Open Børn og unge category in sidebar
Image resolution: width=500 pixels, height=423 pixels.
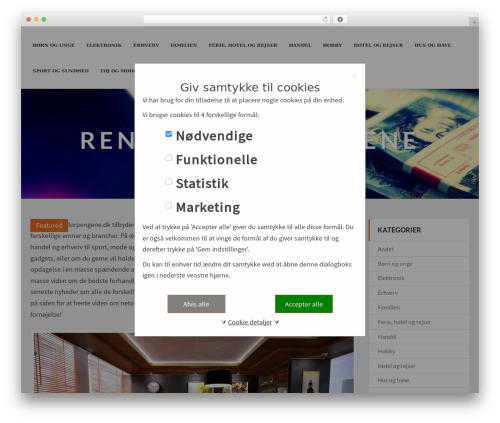pos(395,264)
